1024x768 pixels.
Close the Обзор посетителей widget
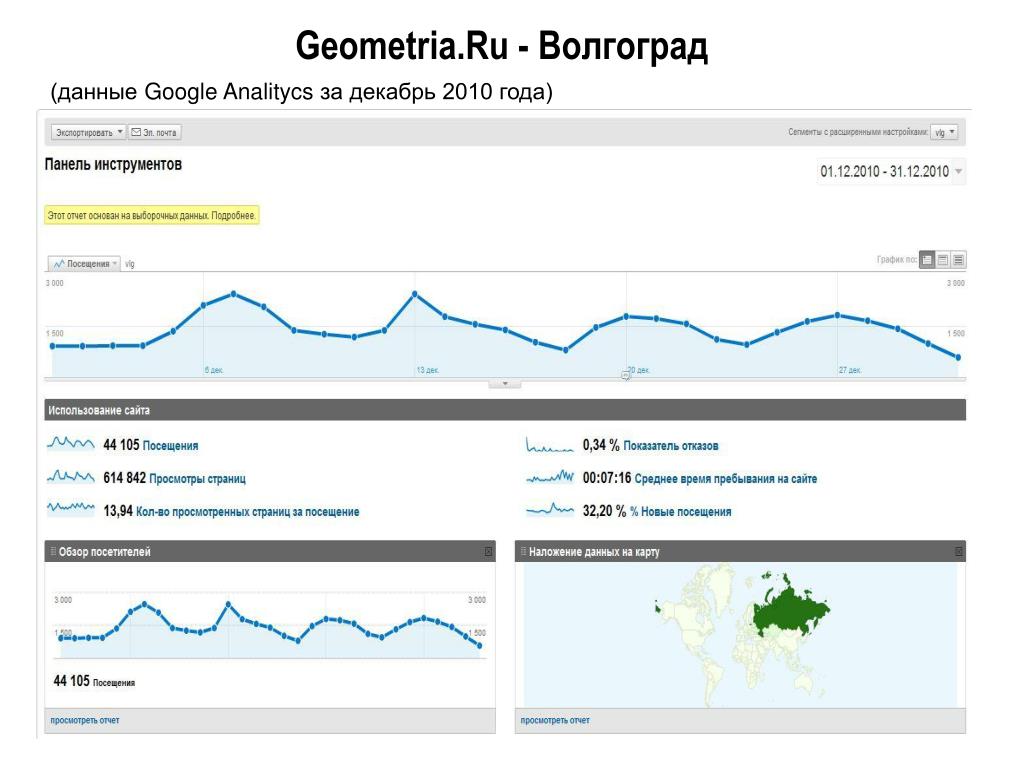pyautogui.click(x=488, y=552)
